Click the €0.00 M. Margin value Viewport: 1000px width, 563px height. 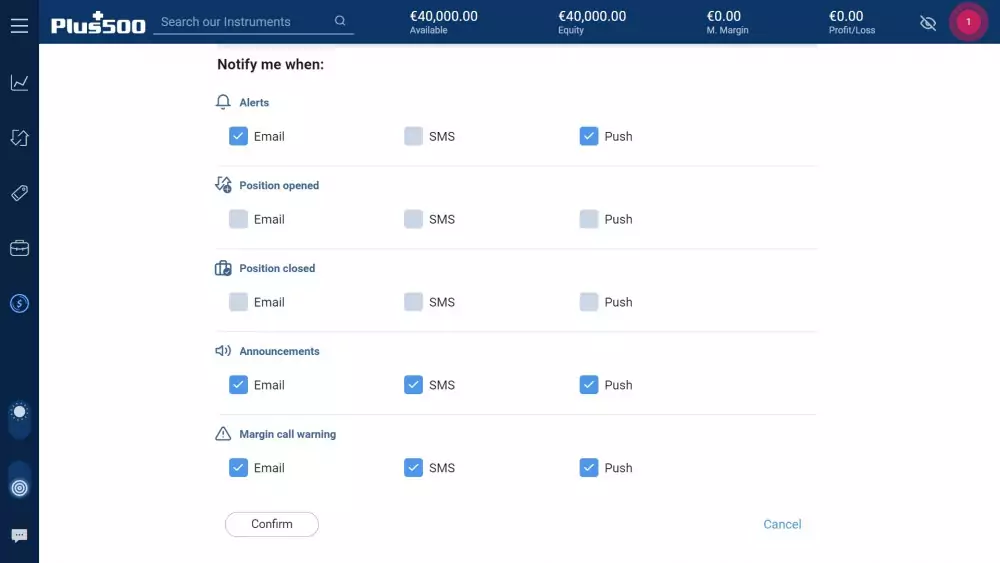click(723, 17)
